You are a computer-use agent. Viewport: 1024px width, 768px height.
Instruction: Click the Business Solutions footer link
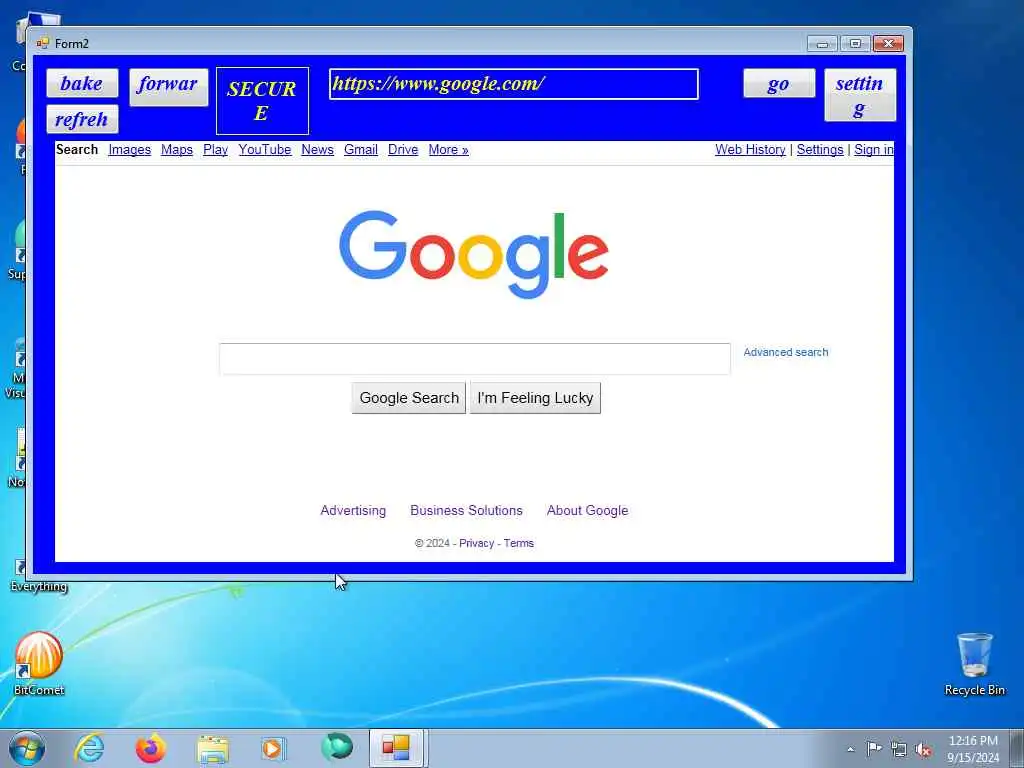point(466,511)
